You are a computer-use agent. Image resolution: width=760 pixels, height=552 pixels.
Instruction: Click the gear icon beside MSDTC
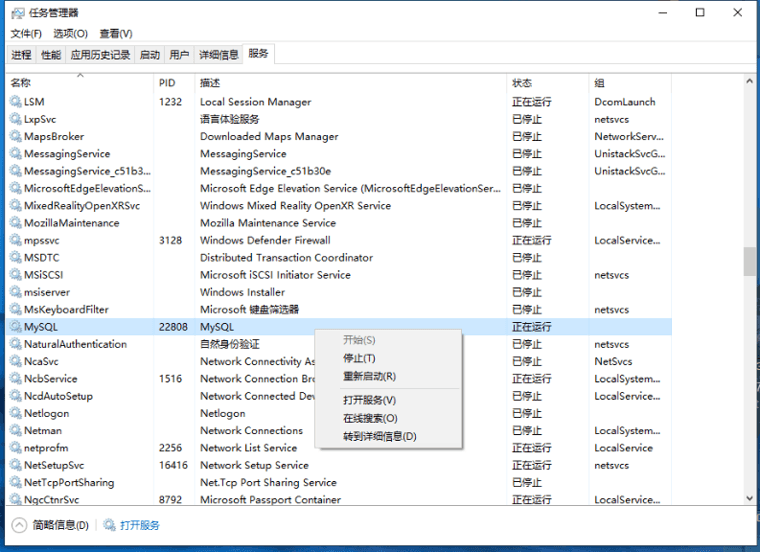(16, 258)
